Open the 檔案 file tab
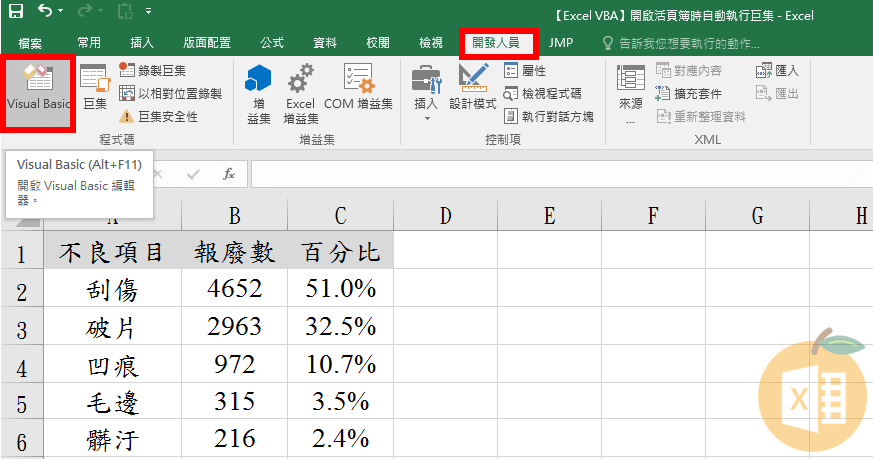This screenshot has width=873, height=459. pos(30,43)
